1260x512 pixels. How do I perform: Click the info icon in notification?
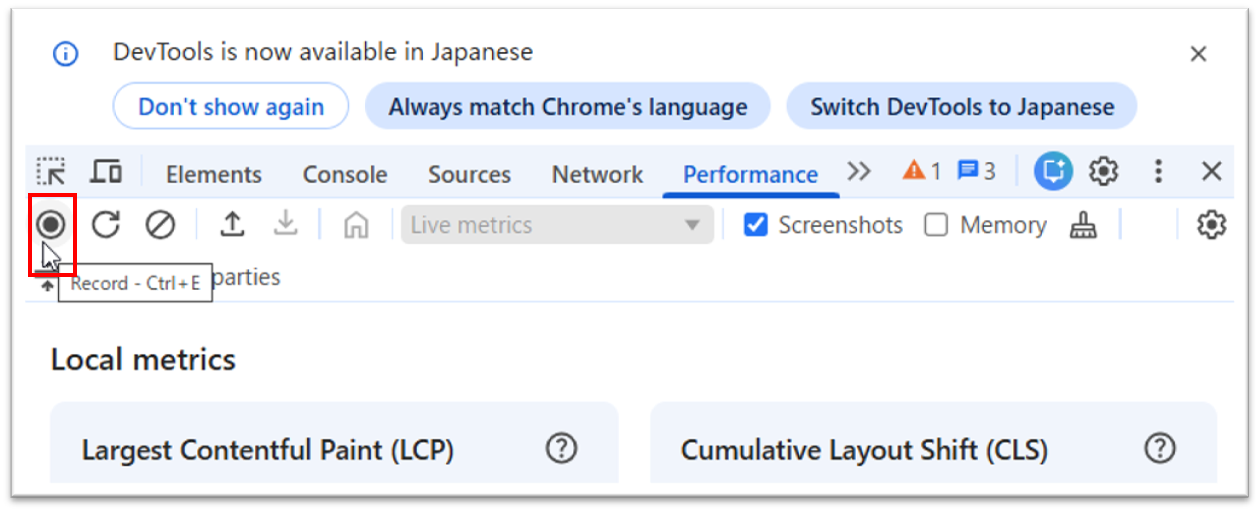coord(66,54)
